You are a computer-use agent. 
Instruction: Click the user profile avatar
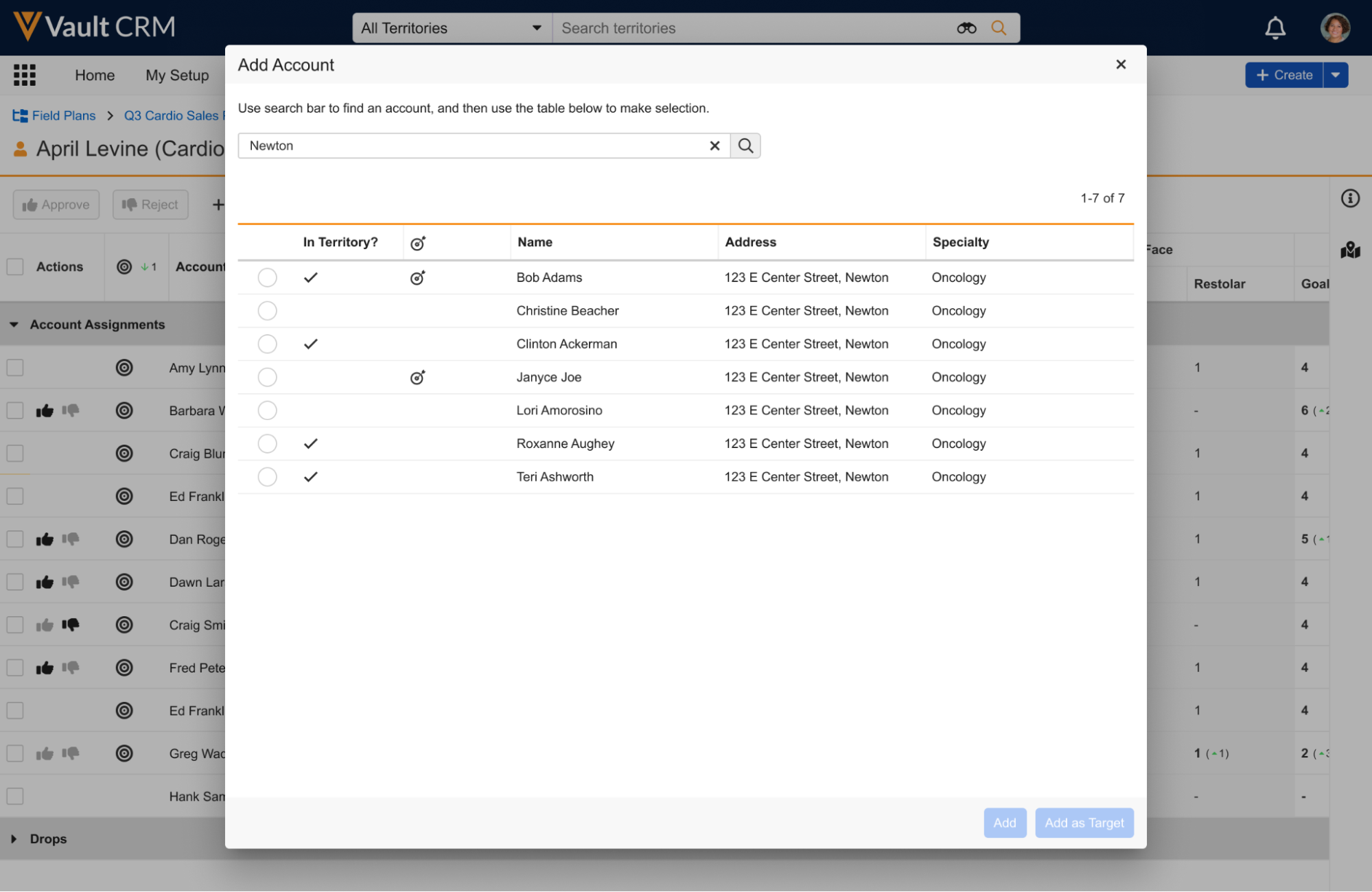tap(1334, 28)
